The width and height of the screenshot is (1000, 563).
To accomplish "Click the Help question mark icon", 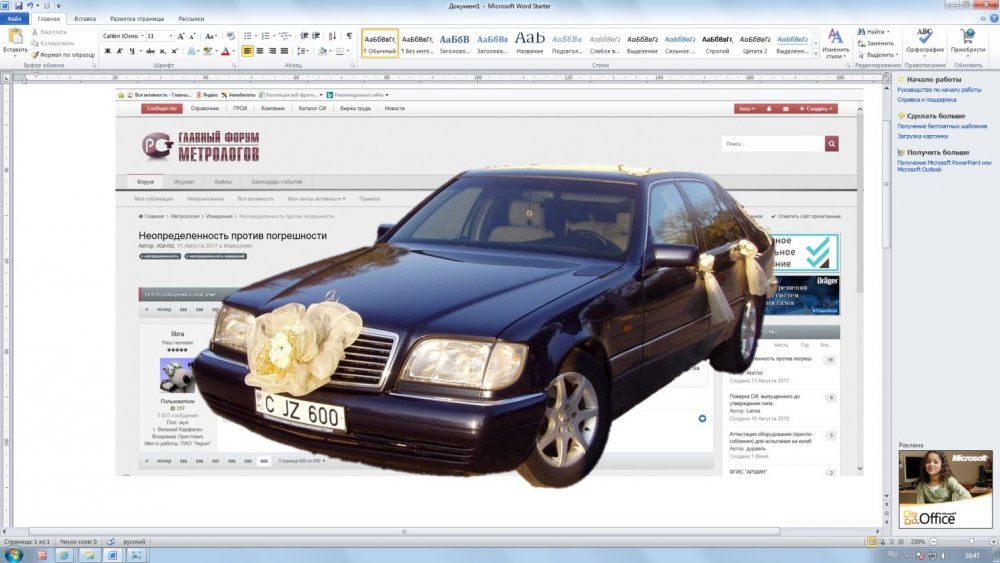I will click(x=992, y=18).
